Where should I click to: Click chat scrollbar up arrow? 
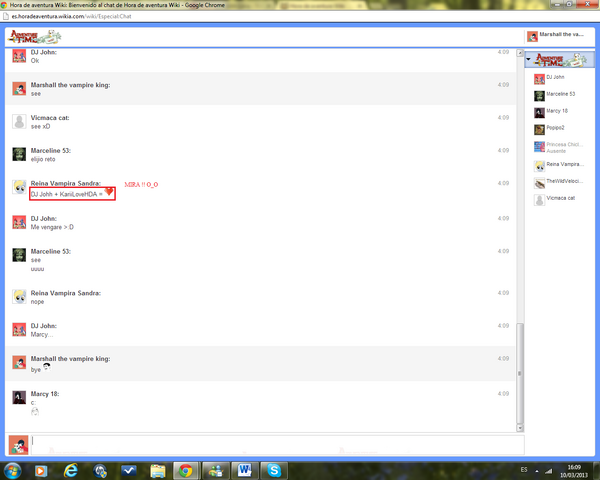coord(520,53)
